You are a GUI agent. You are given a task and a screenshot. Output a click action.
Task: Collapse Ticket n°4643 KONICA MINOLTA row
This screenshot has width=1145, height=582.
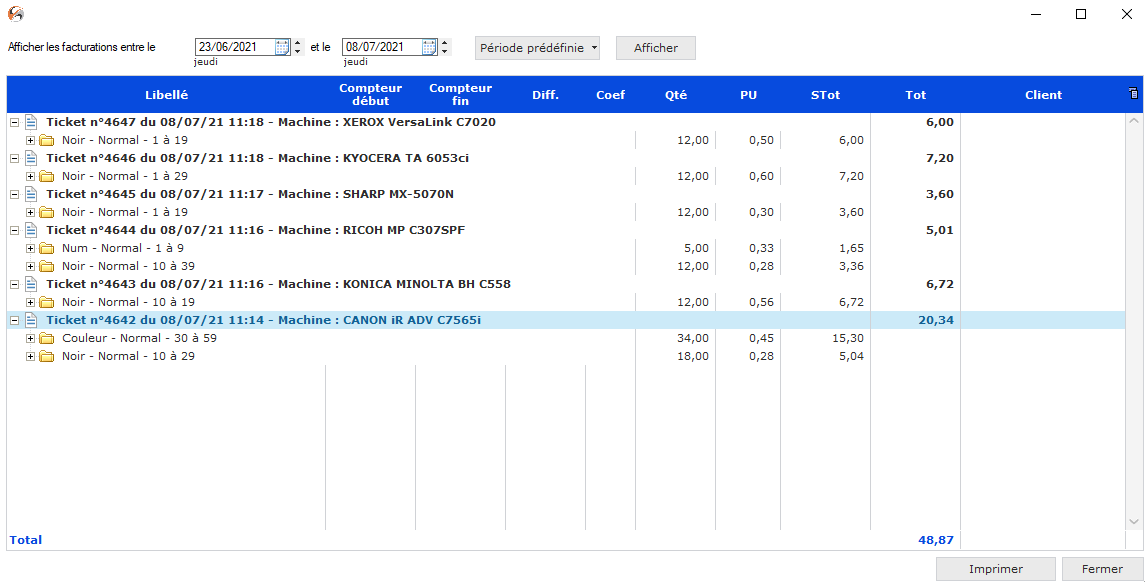(x=14, y=285)
